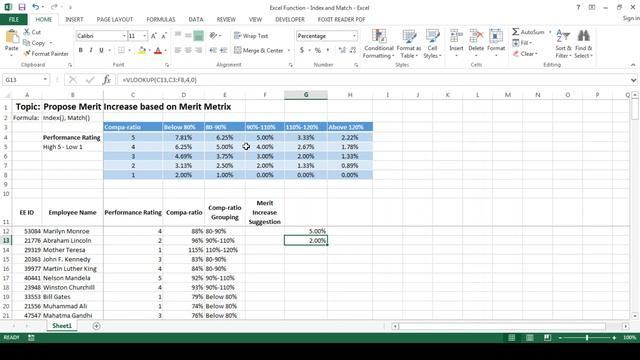Toggle Underline formatting

point(101,50)
